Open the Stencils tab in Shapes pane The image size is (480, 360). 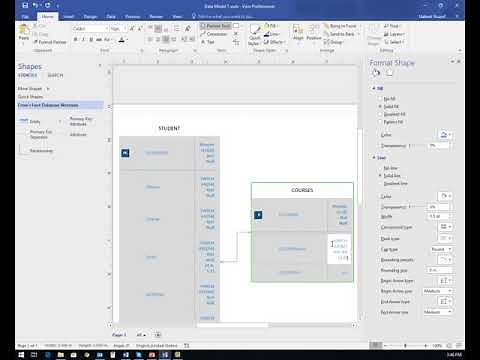[28, 75]
